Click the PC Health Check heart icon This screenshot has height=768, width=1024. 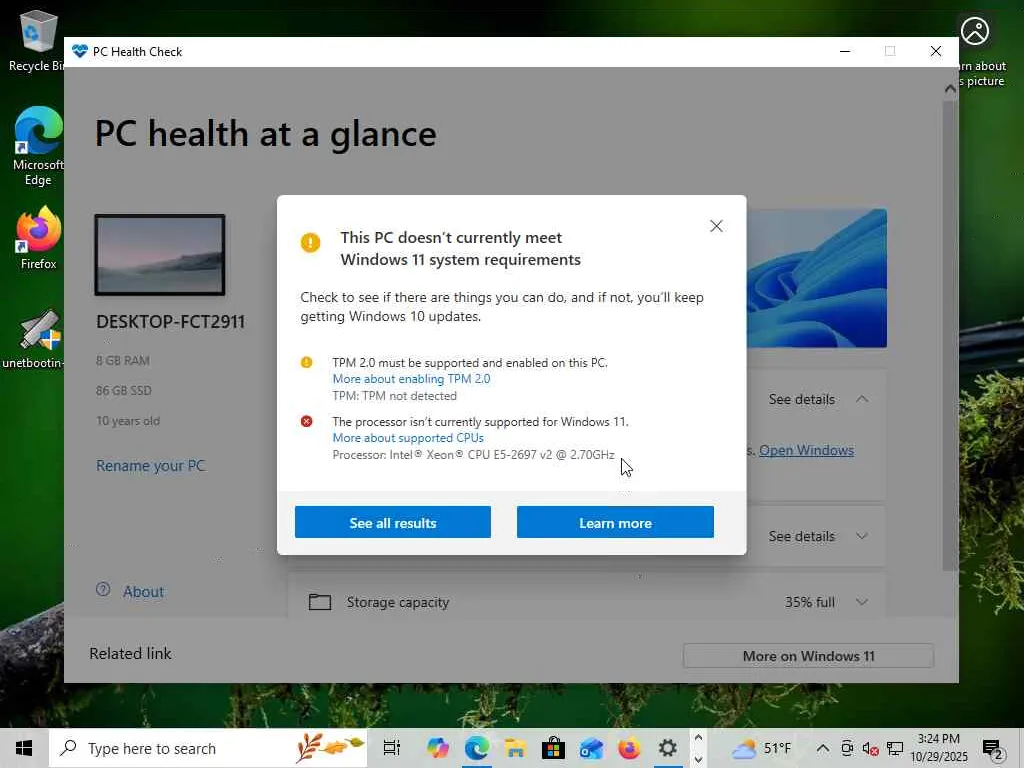tap(80, 52)
